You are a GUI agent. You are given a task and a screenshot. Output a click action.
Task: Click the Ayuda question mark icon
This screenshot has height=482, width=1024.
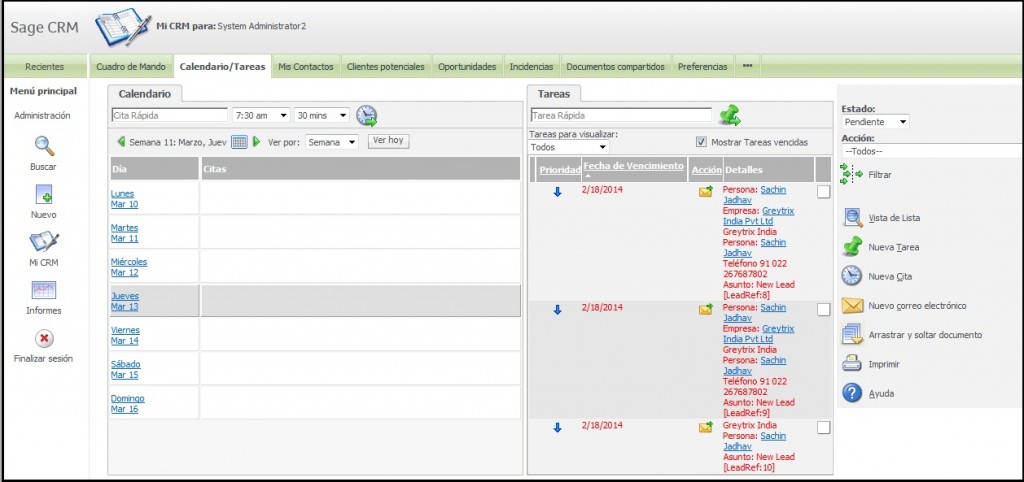pyautogui.click(x=852, y=393)
